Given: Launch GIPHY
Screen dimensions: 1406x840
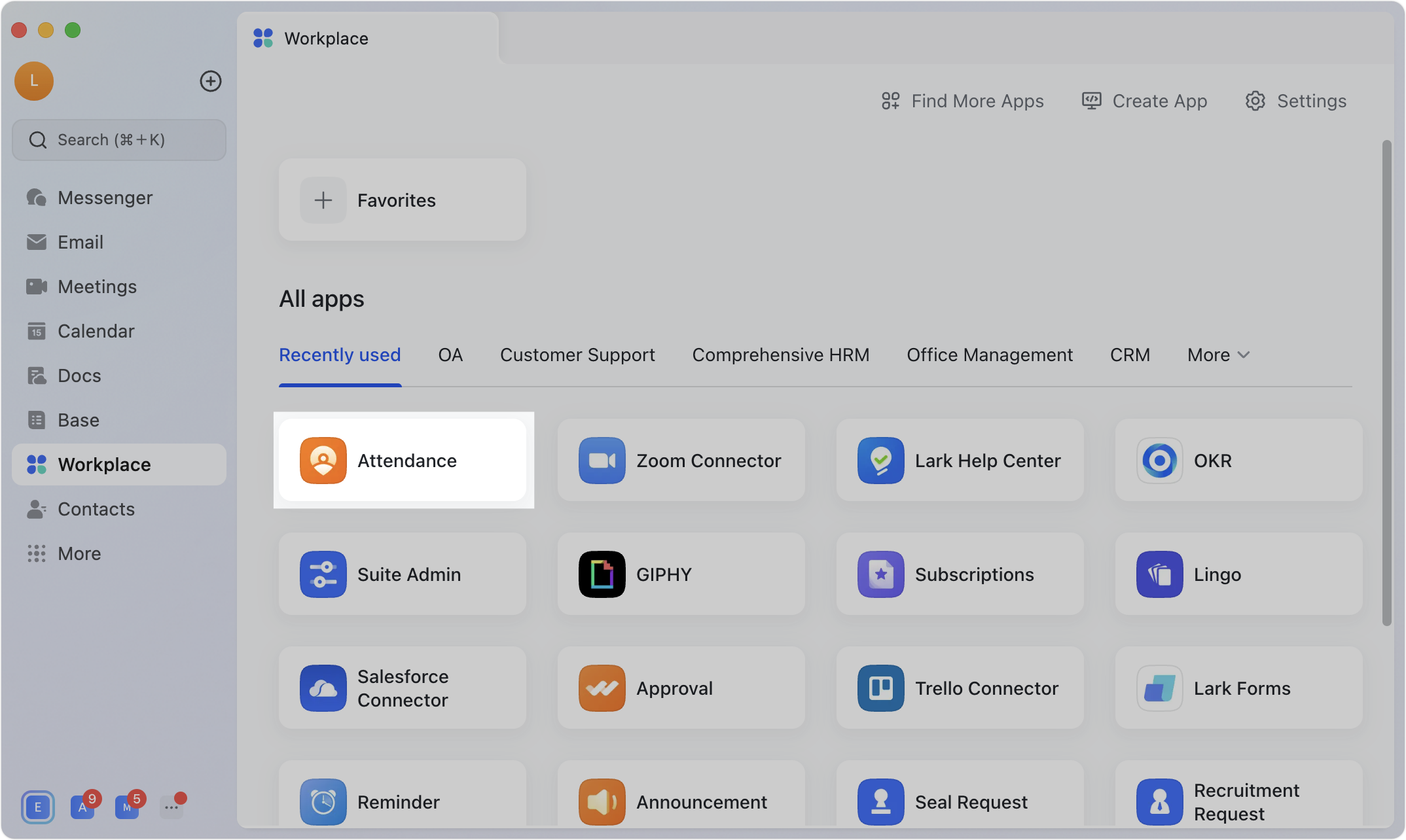Looking at the screenshot, I should [x=681, y=574].
